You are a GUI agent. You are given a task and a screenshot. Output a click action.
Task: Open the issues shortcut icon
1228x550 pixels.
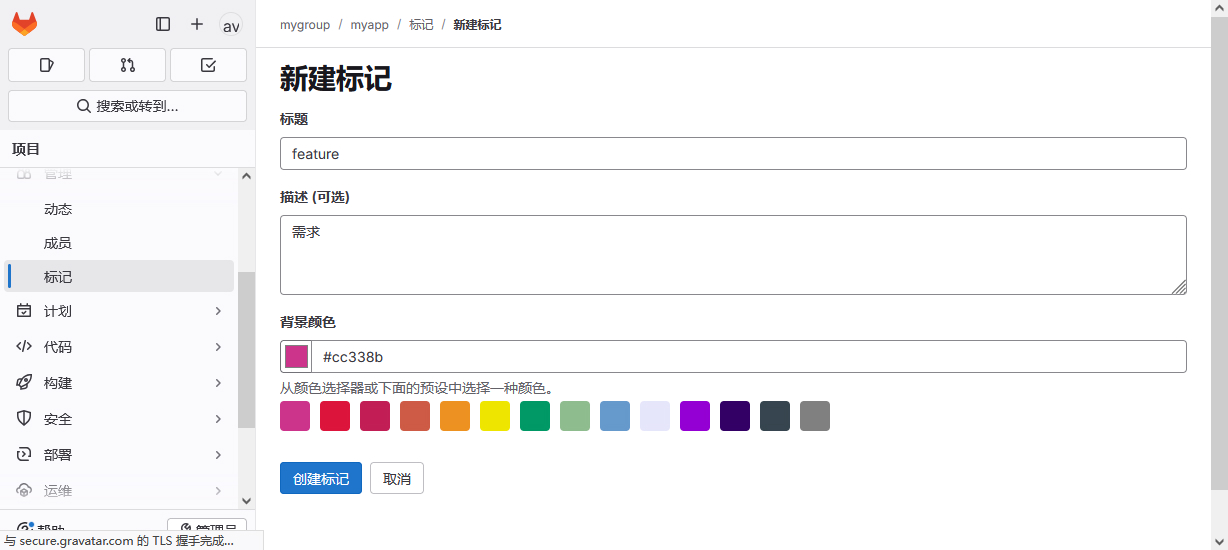click(x=46, y=65)
